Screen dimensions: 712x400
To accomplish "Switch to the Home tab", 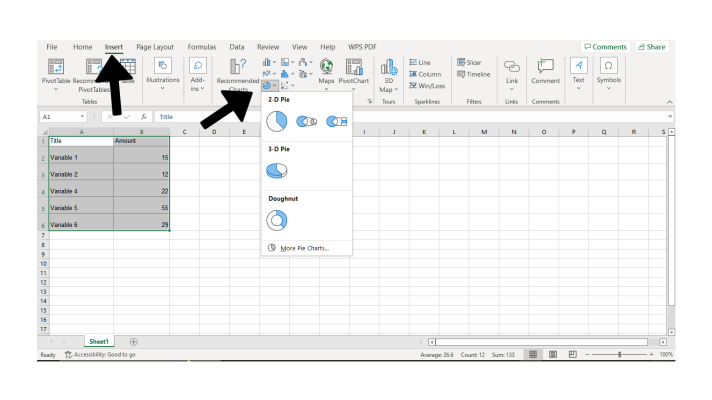I will tap(83, 47).
